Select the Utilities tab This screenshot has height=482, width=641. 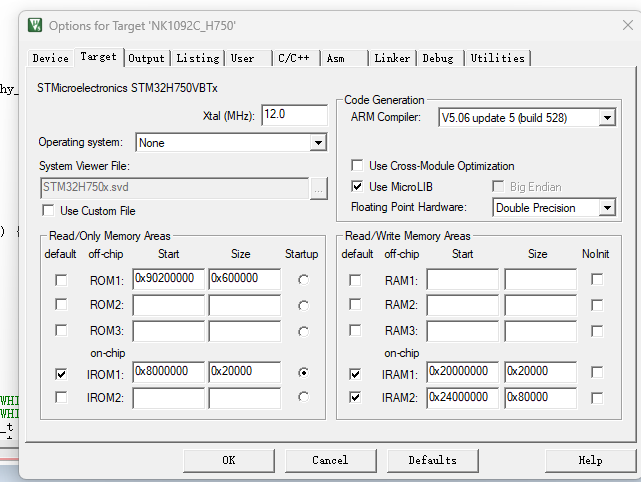pyautogui.click(x=498, y=58)
